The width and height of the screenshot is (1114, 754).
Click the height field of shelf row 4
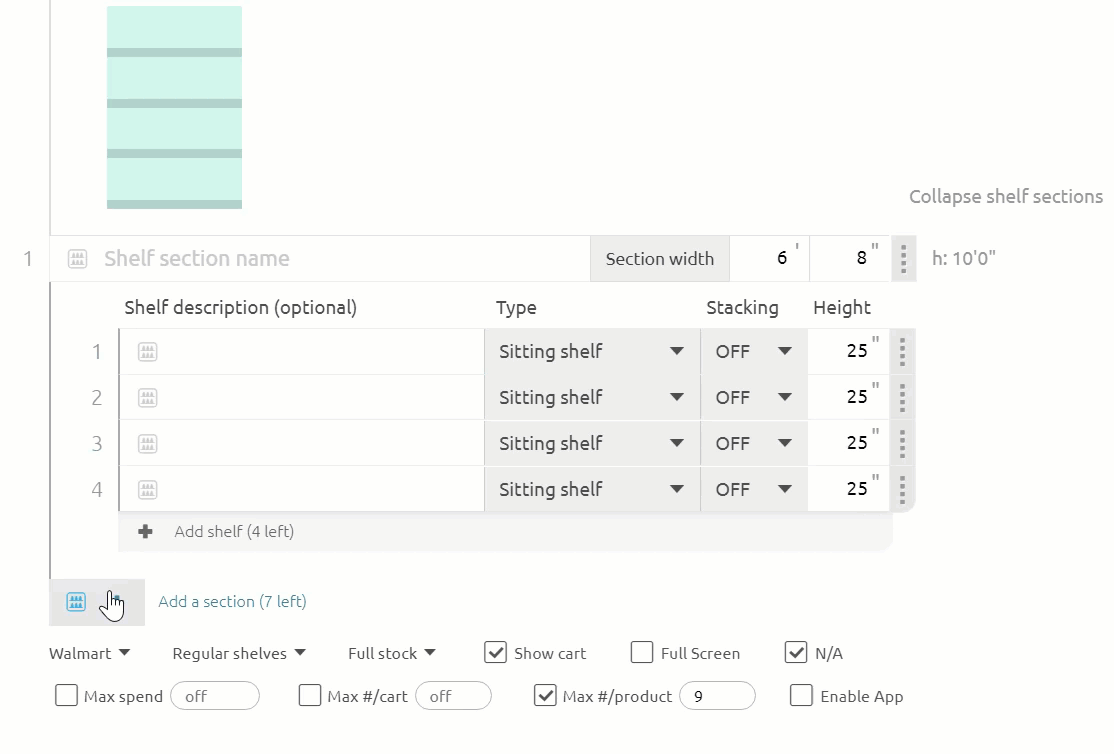(x=848, y=490)
